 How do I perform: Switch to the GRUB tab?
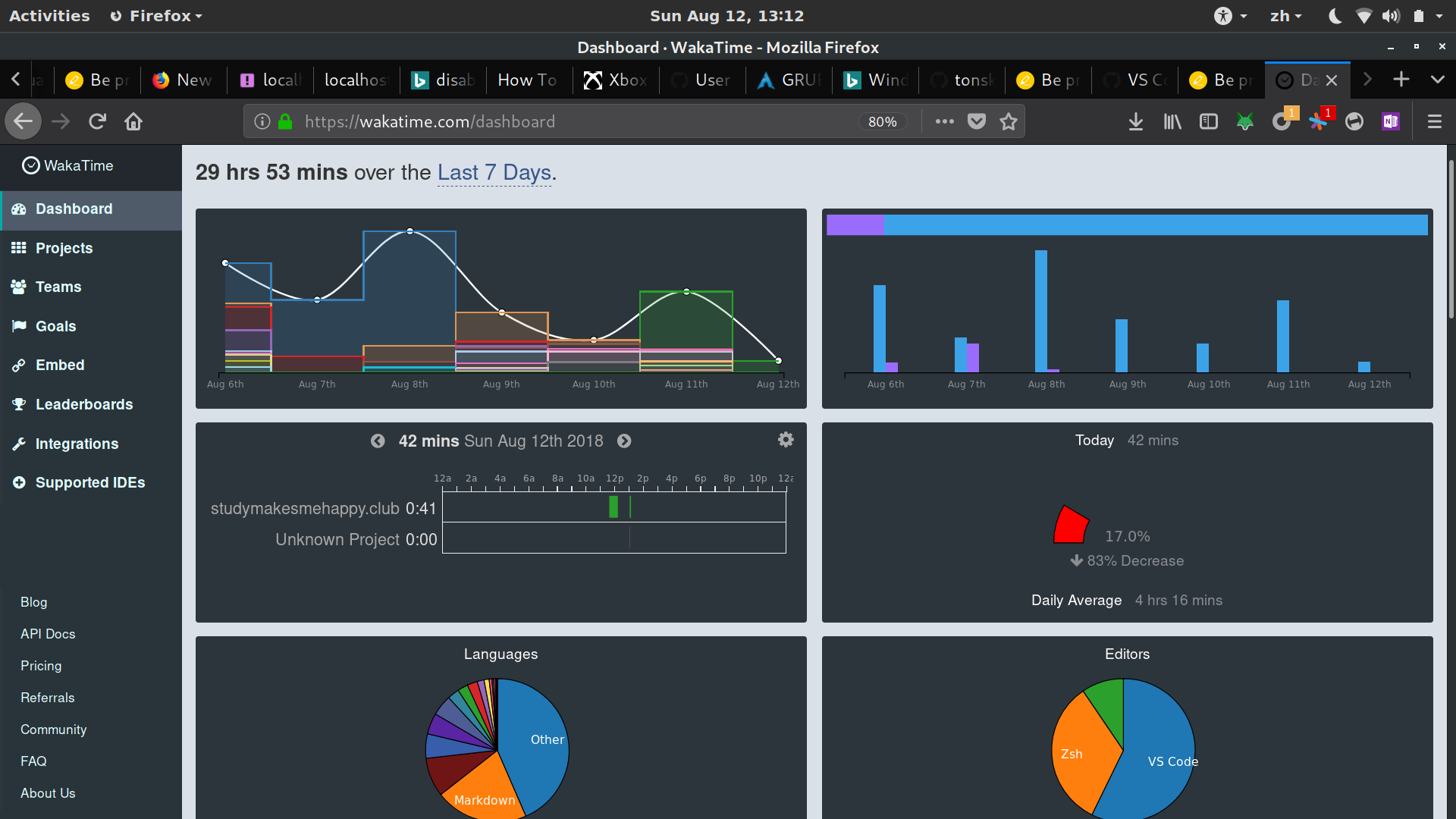click(789, 80)
